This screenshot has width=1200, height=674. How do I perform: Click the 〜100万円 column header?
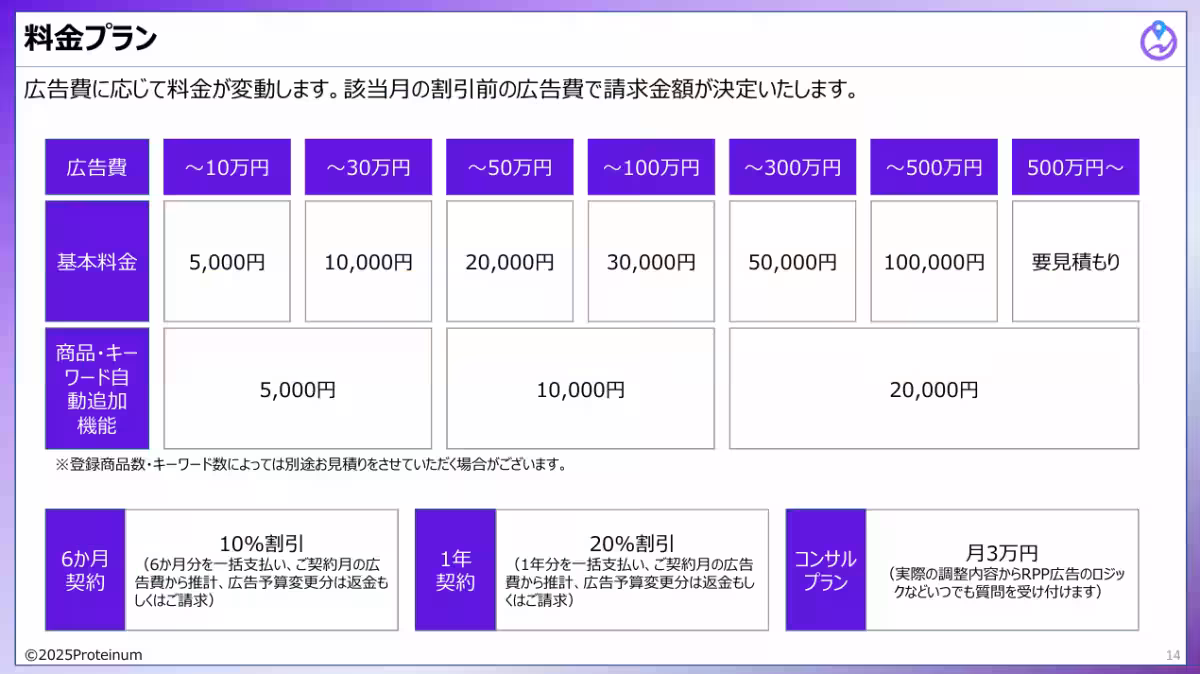click(651, 167)
